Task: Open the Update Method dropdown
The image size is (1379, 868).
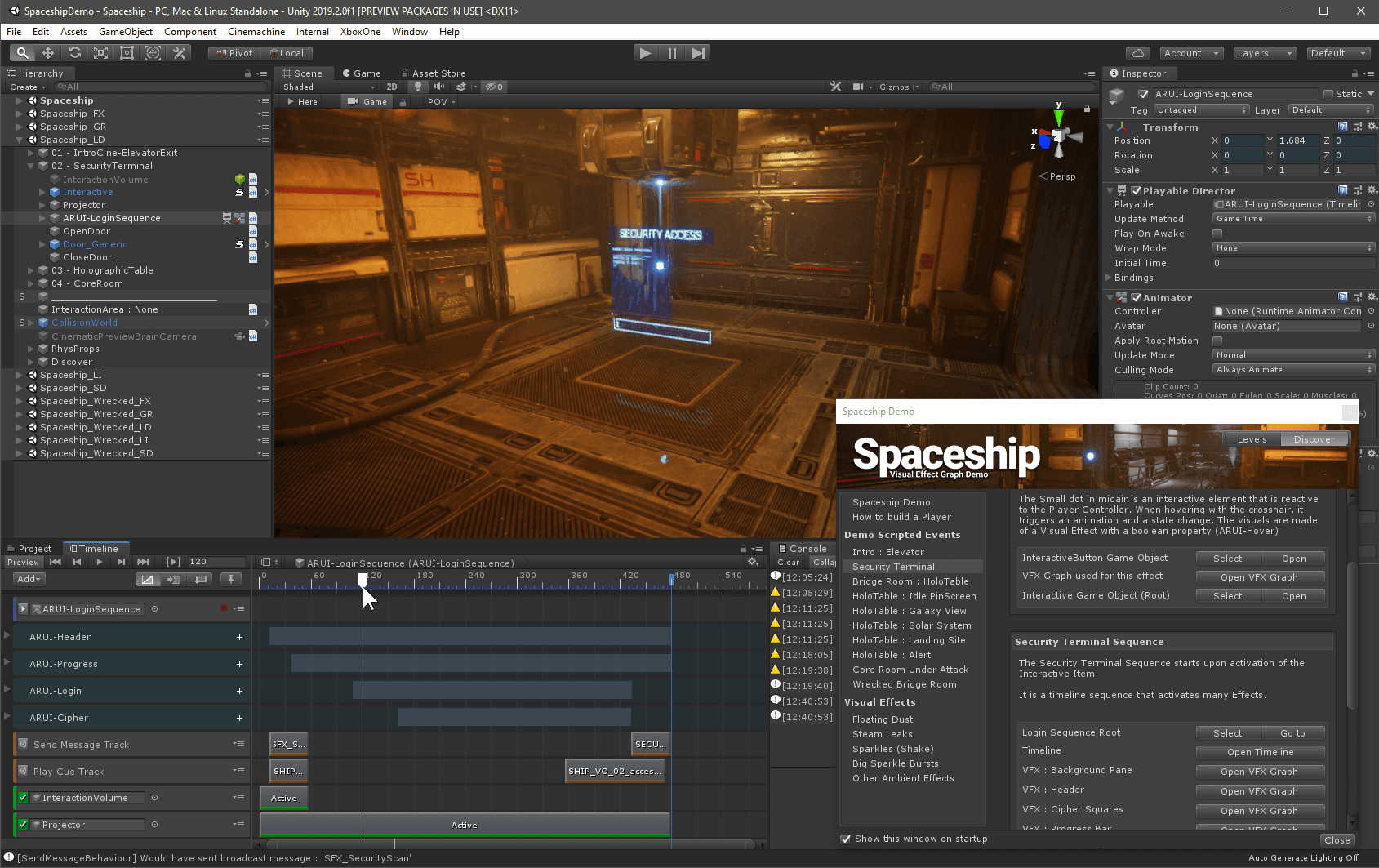Action: (x=1293, y=219)
